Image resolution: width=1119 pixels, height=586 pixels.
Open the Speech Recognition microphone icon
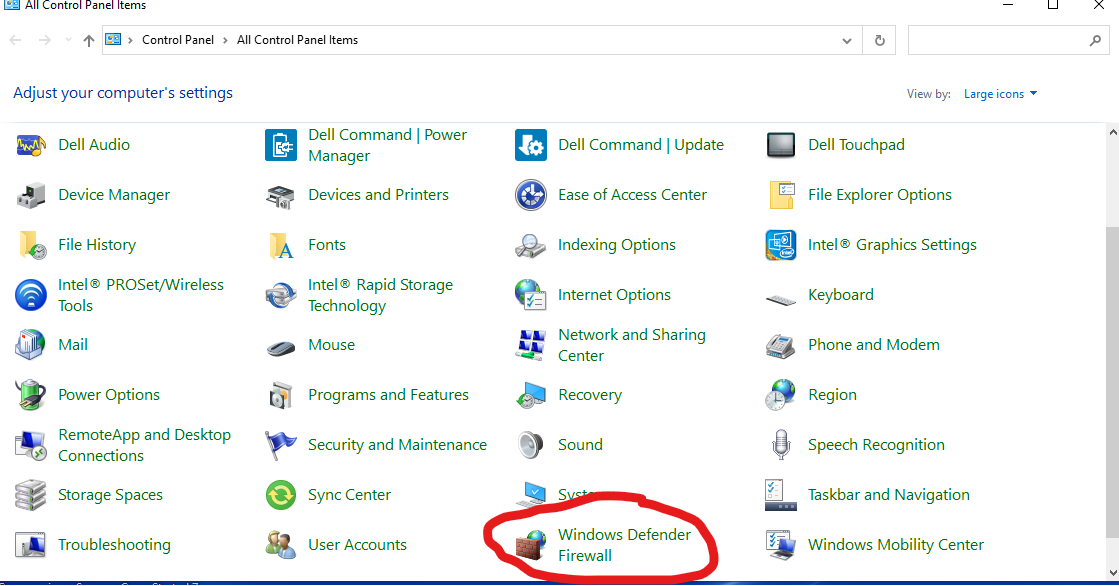(x=781, y=445)
